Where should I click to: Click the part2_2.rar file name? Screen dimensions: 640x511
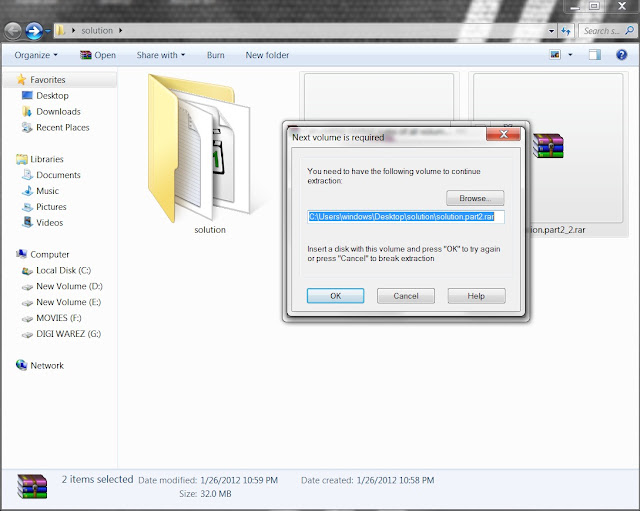pyautogui.click(x=557, y=230)
